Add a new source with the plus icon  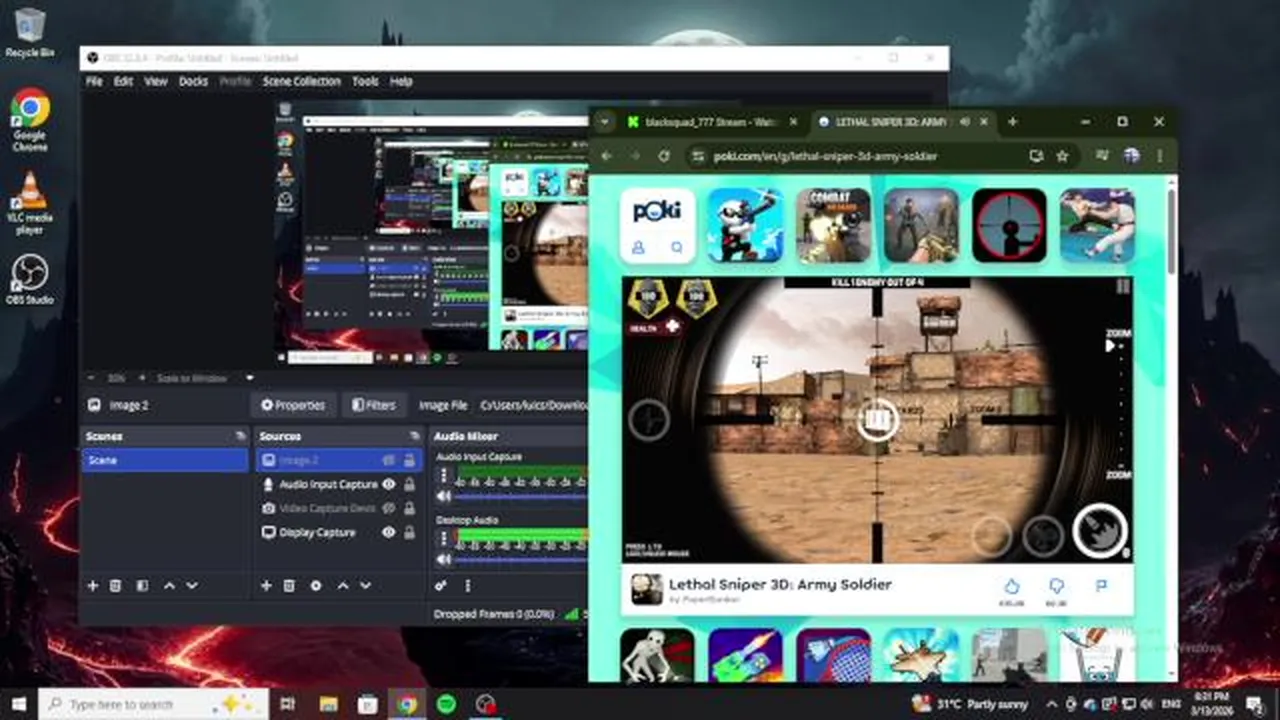tap(266, 585)
